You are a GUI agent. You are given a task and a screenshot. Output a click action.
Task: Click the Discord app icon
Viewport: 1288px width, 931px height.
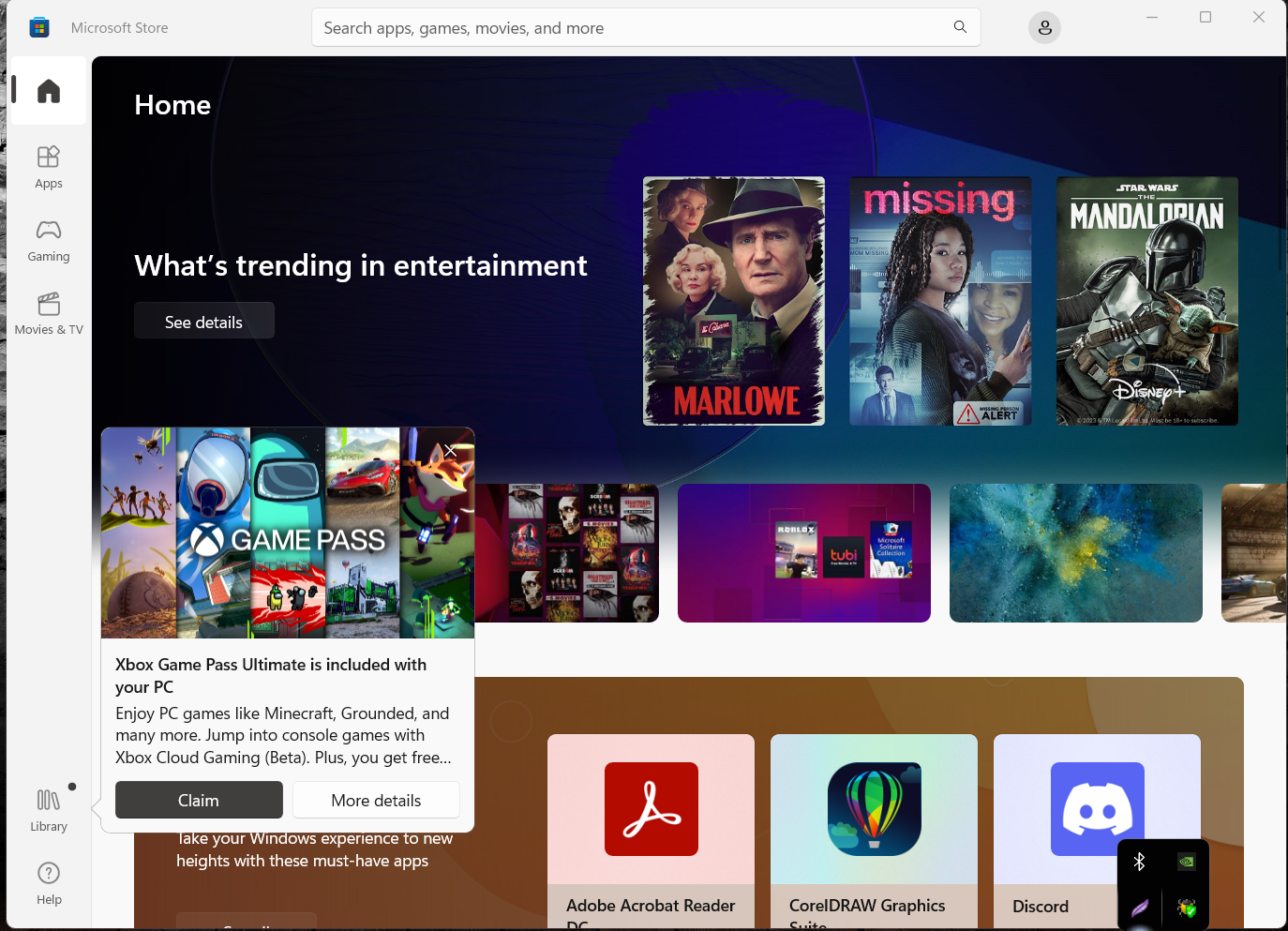(1098, 809)
